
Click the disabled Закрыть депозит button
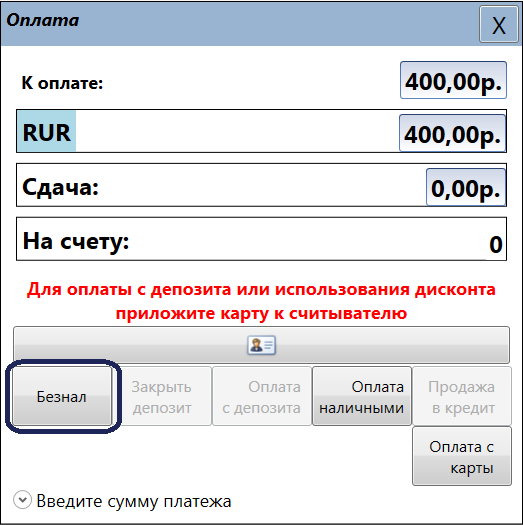point(162,396)
